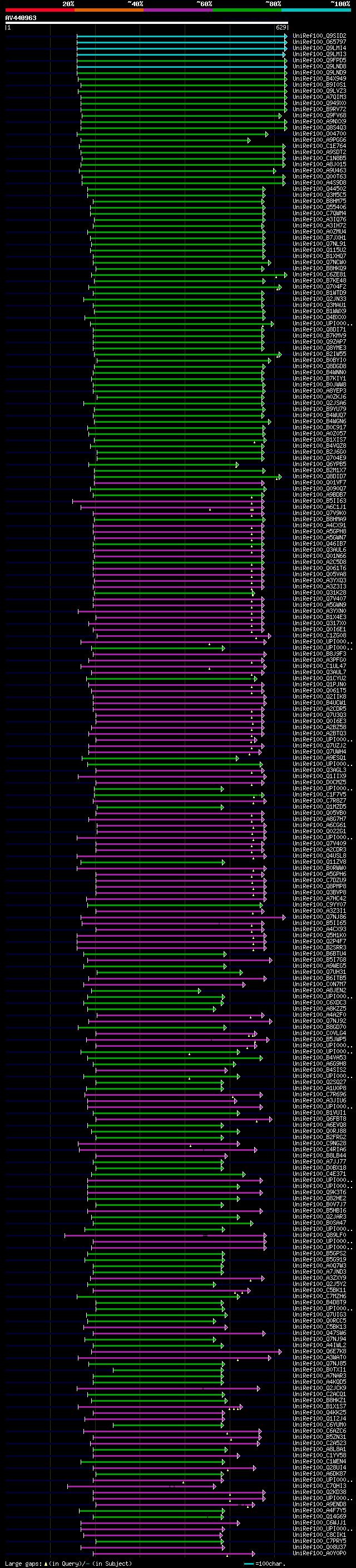Select hit label UniRef100_Q08U37
The image size is (356, 1568).
319,1548
